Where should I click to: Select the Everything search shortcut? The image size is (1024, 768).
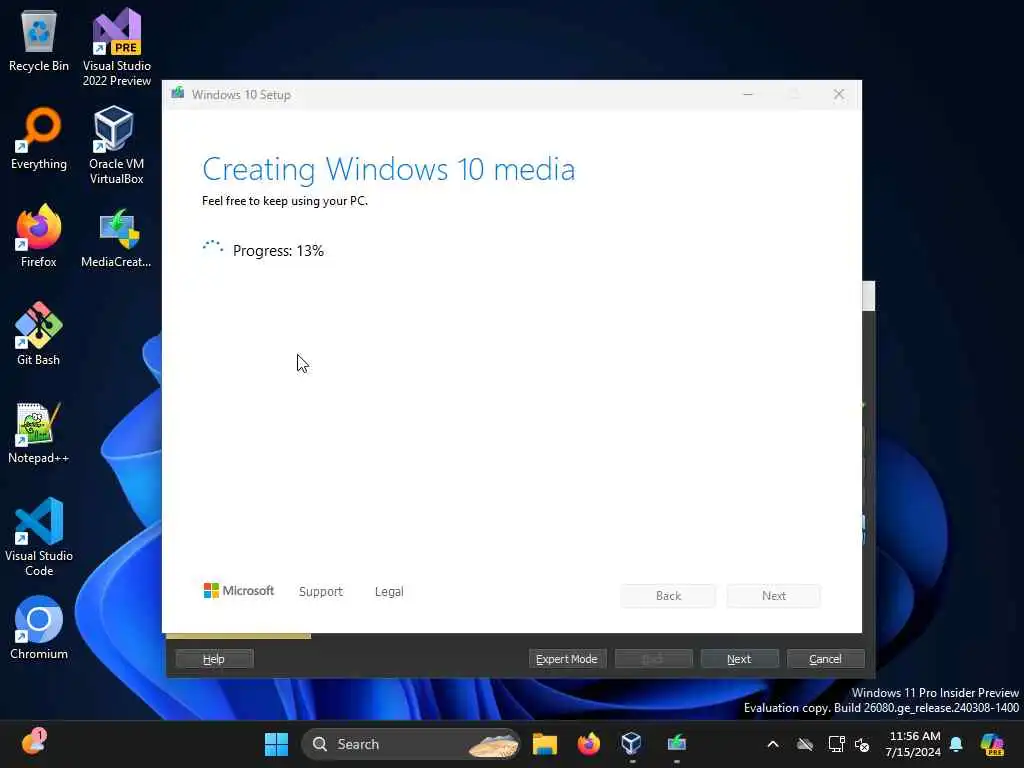point(39,138)
